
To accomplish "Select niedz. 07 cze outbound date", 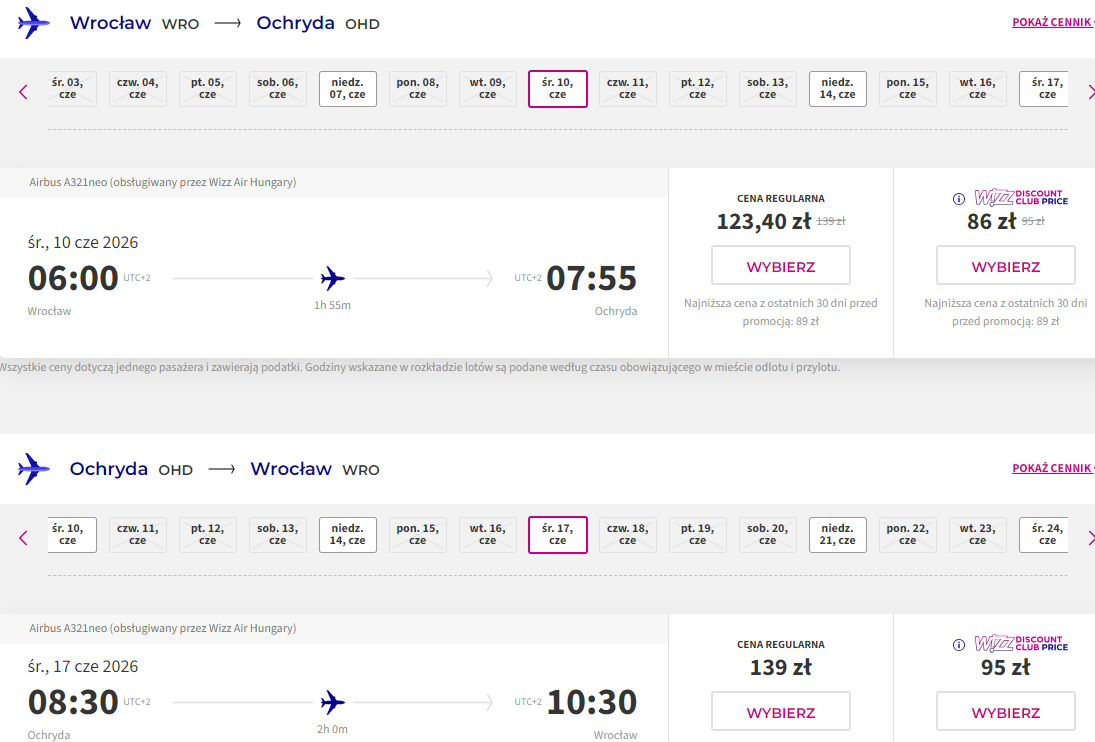I will [x=348, y=89].
